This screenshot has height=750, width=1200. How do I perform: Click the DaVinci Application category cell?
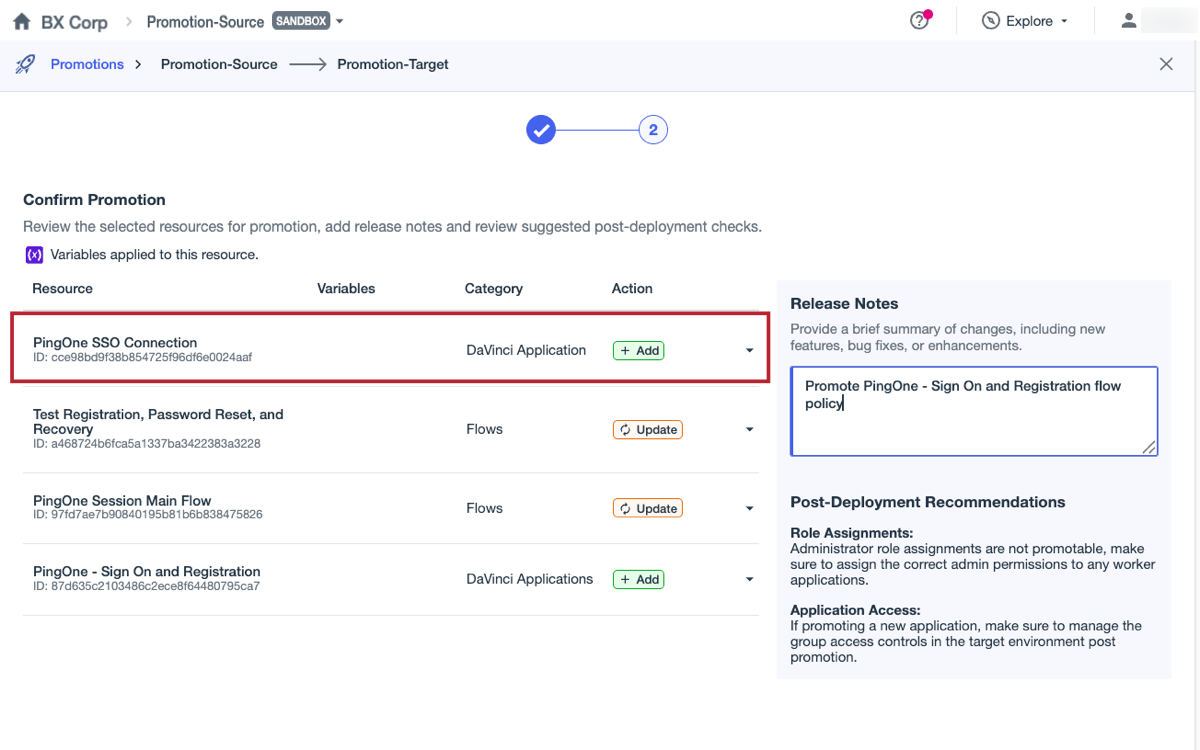click(x=526, y=351)
